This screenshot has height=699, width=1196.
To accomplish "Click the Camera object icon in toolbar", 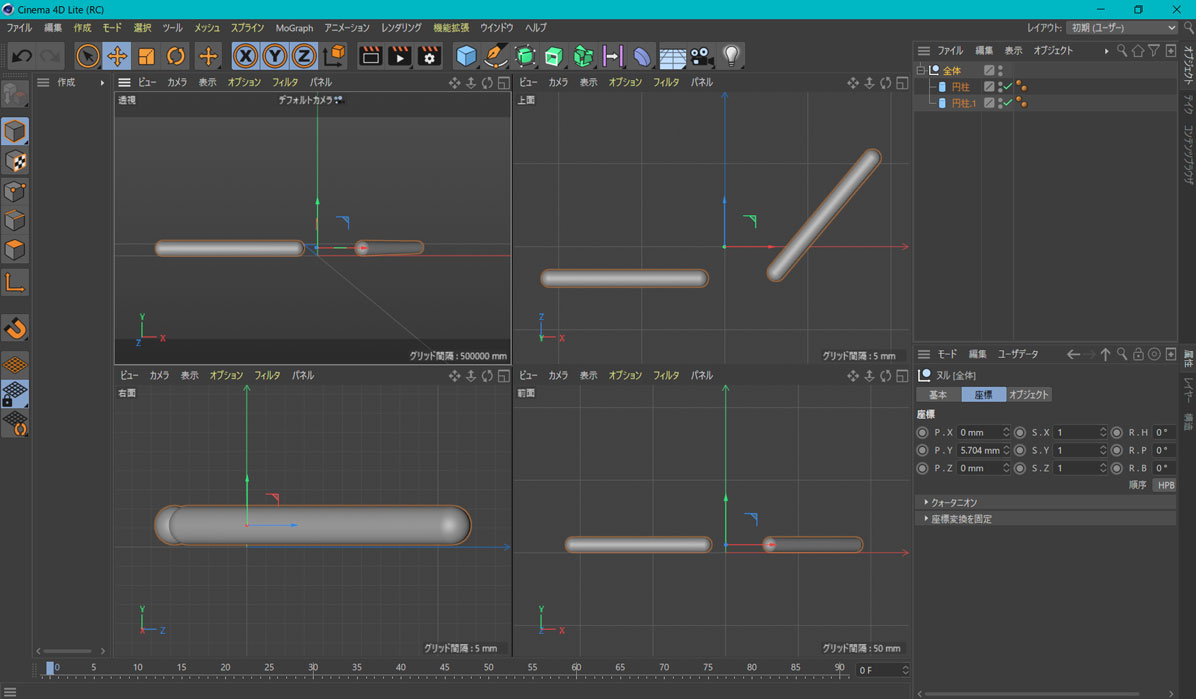I will pos(701,56).
